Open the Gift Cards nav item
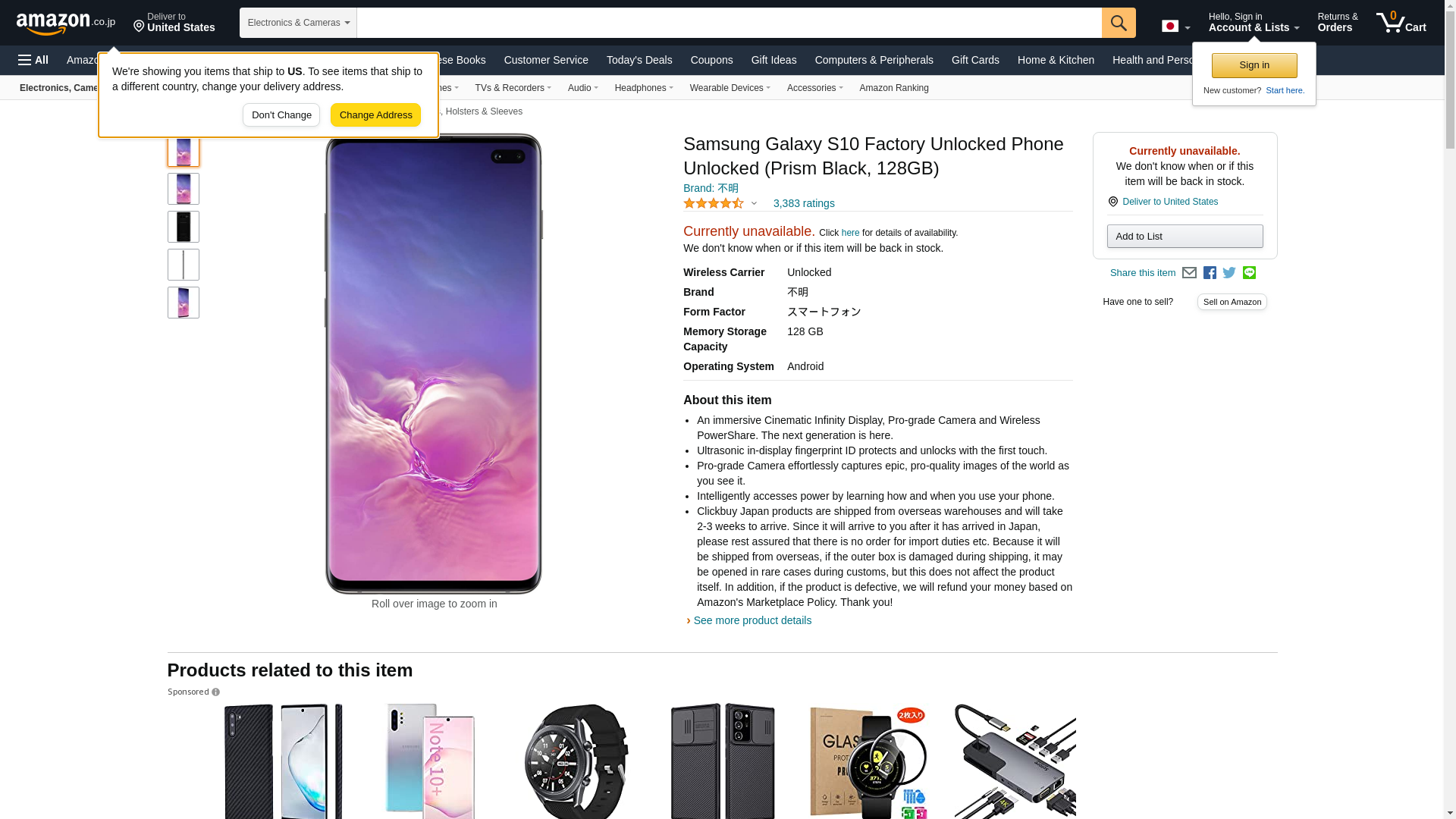The height and width of the screenshot is (819, 1456). point(974,60)
